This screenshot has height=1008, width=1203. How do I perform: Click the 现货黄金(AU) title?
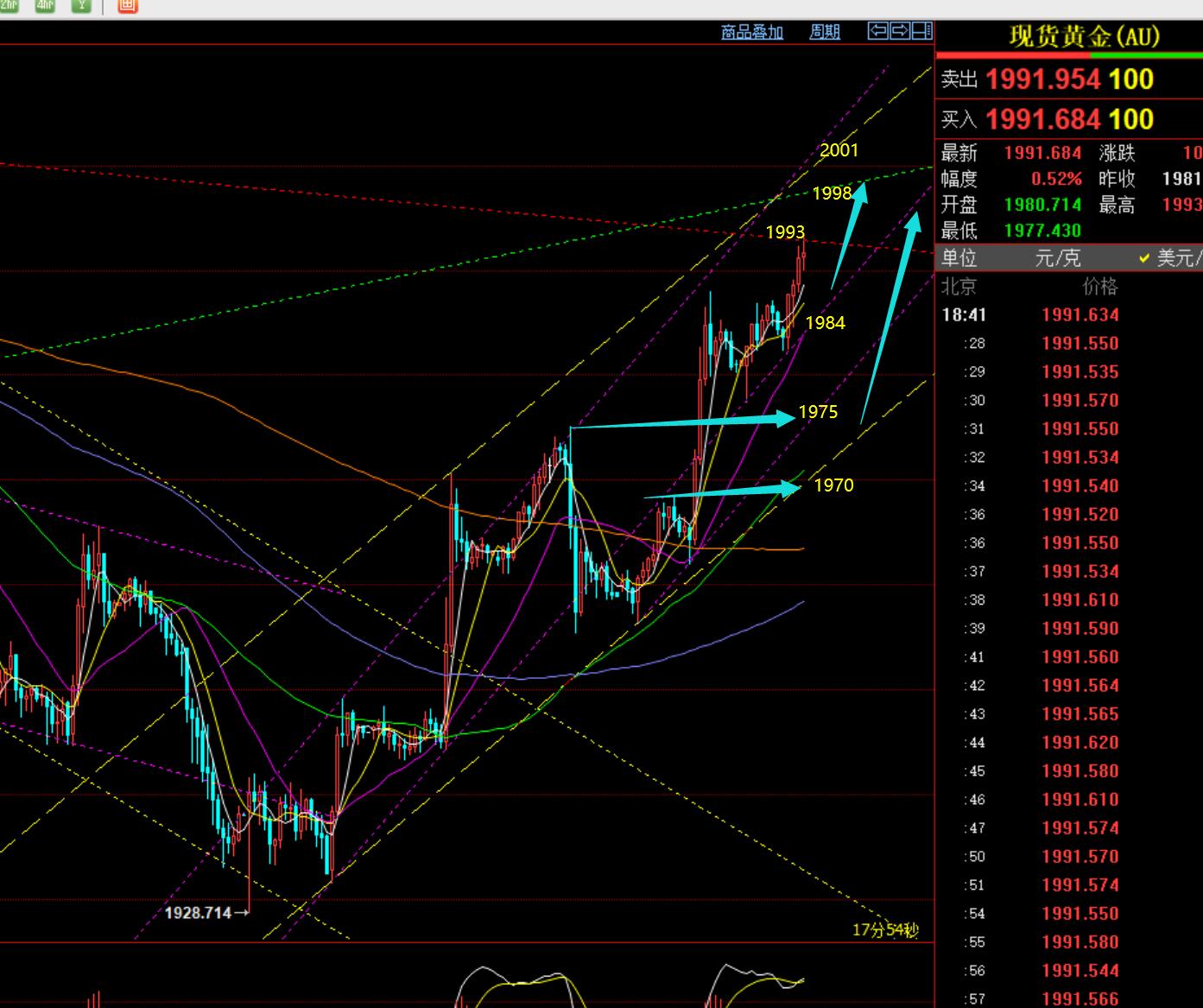[1085, 36]
